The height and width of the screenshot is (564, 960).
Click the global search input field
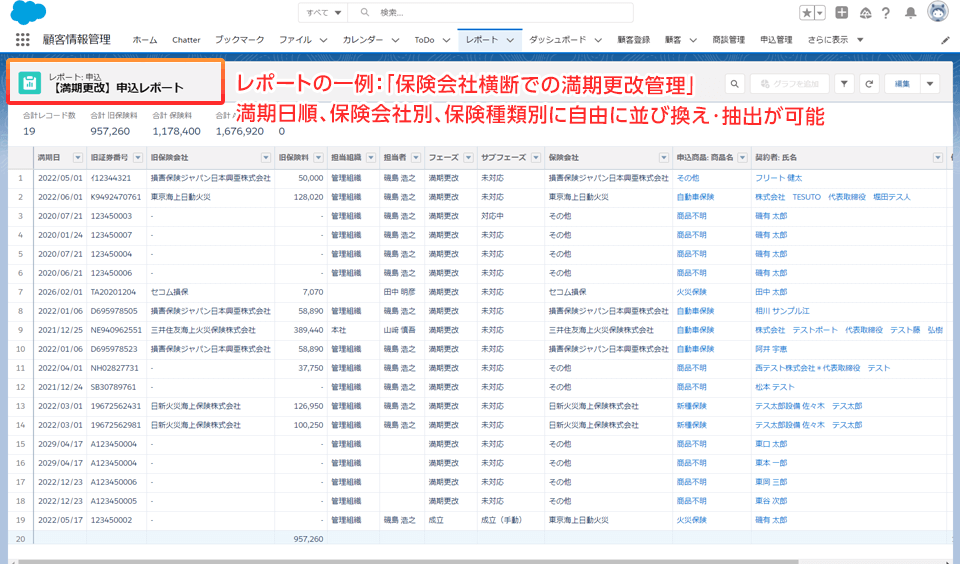[500, 13]
